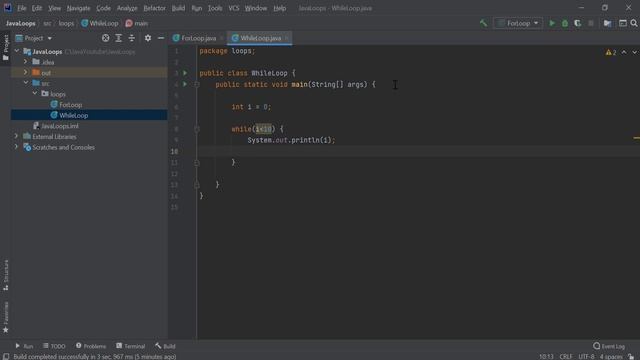Collapse the JavaLoops project root
Viewport: 640px width, 360px height.
(17, 51)
